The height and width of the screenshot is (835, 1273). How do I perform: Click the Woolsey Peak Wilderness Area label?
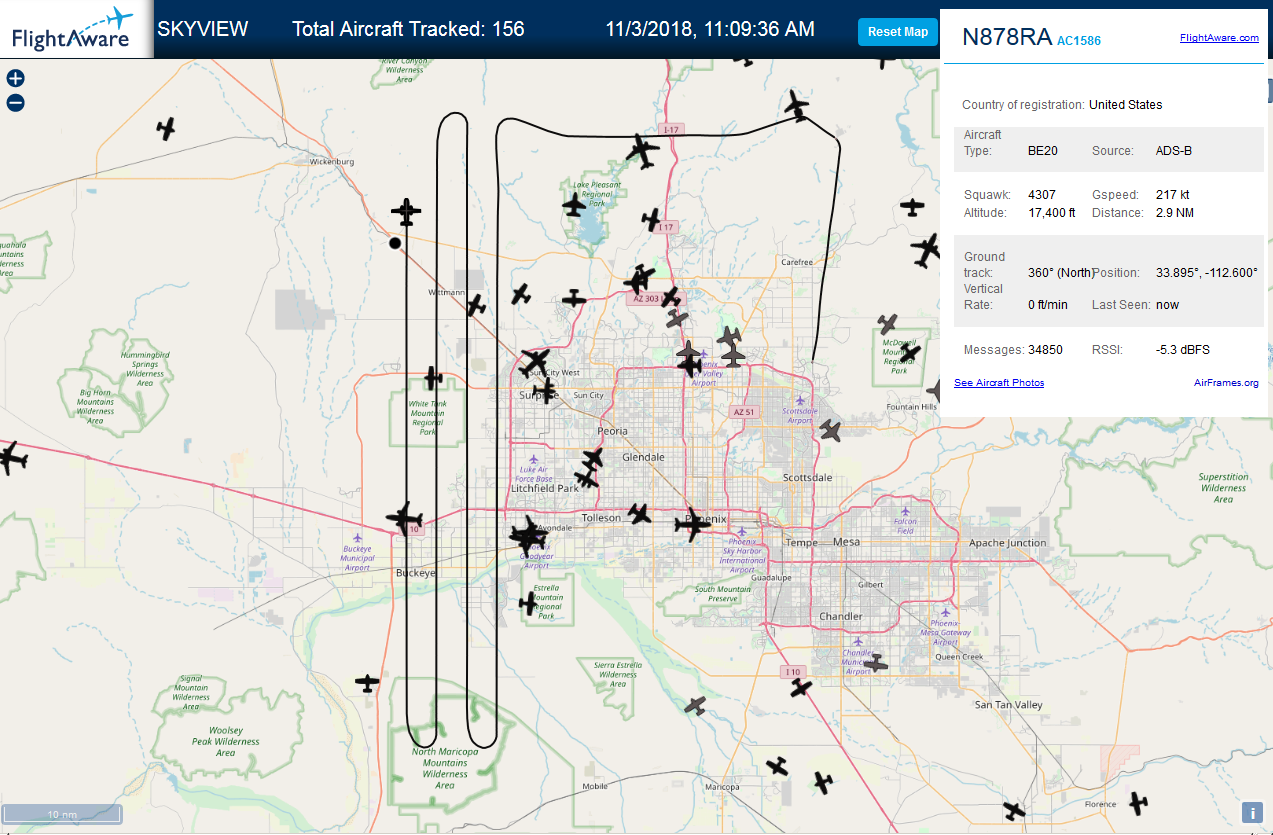pyautogui.click(x=226, y=742)
